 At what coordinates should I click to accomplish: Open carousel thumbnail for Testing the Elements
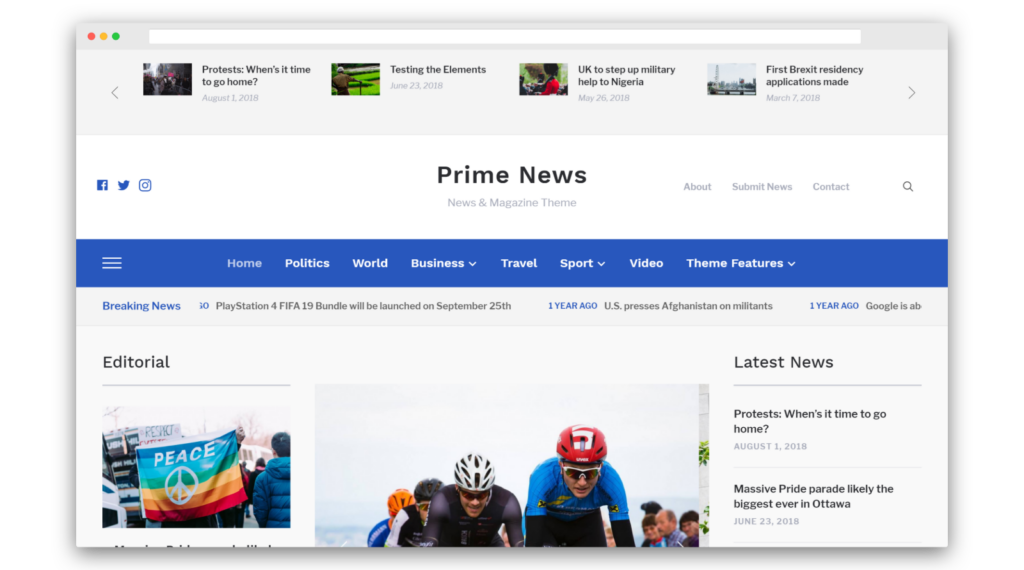355,79
